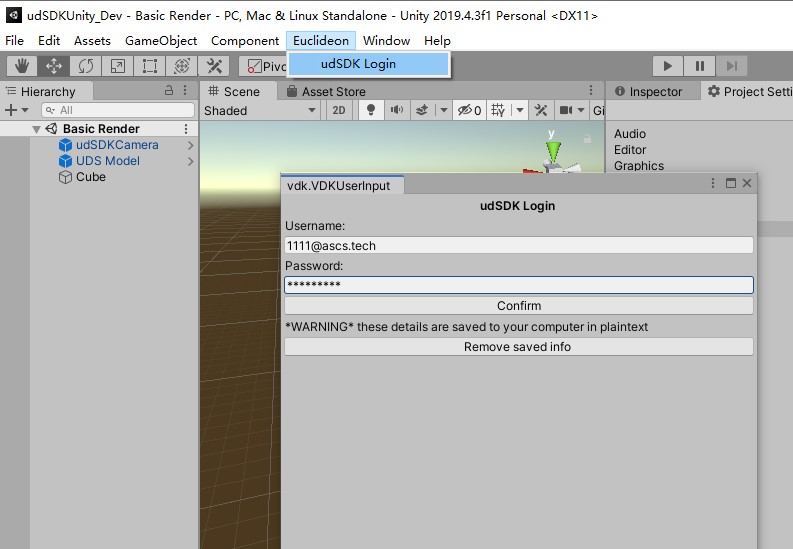Open the Assets menu
Image resolution: width=793 pixels, height=549 pixels.
click(x=92, y=40)
